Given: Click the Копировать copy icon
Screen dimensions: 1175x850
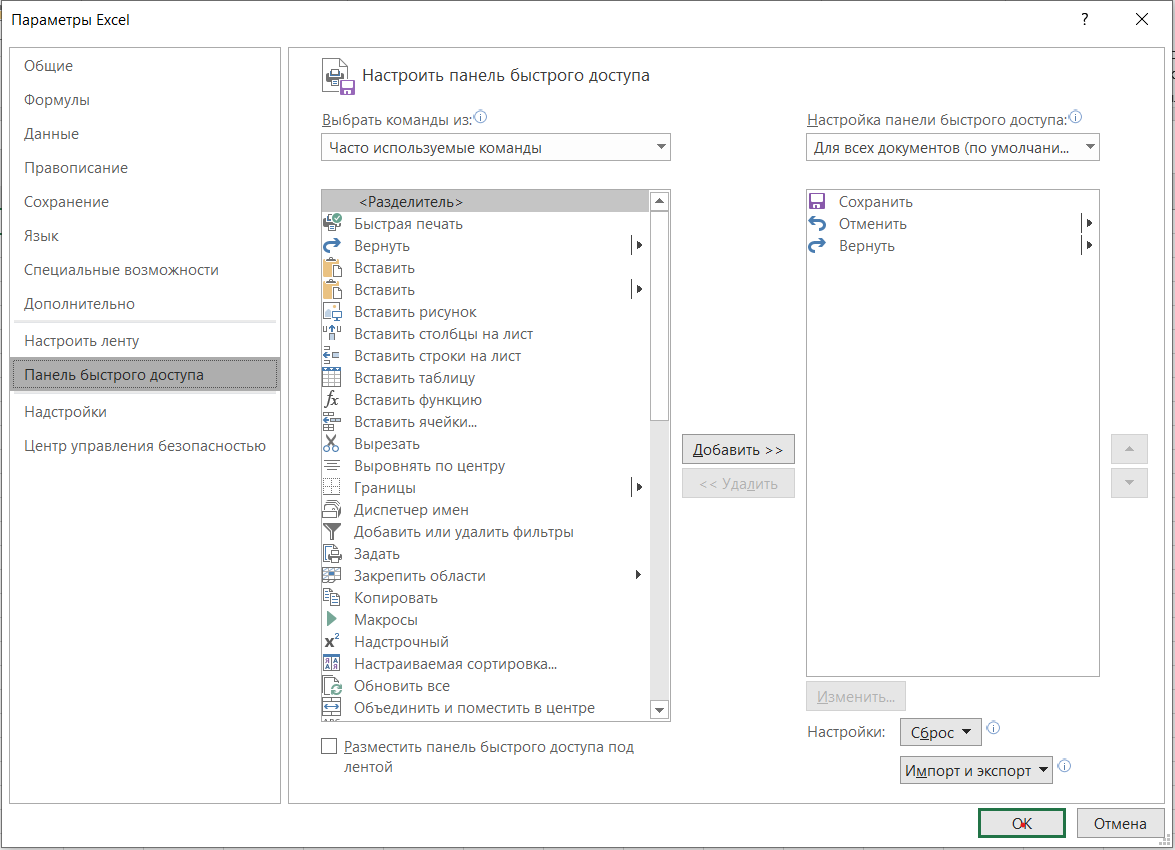Looking at the screenshot, I should 332,597.
